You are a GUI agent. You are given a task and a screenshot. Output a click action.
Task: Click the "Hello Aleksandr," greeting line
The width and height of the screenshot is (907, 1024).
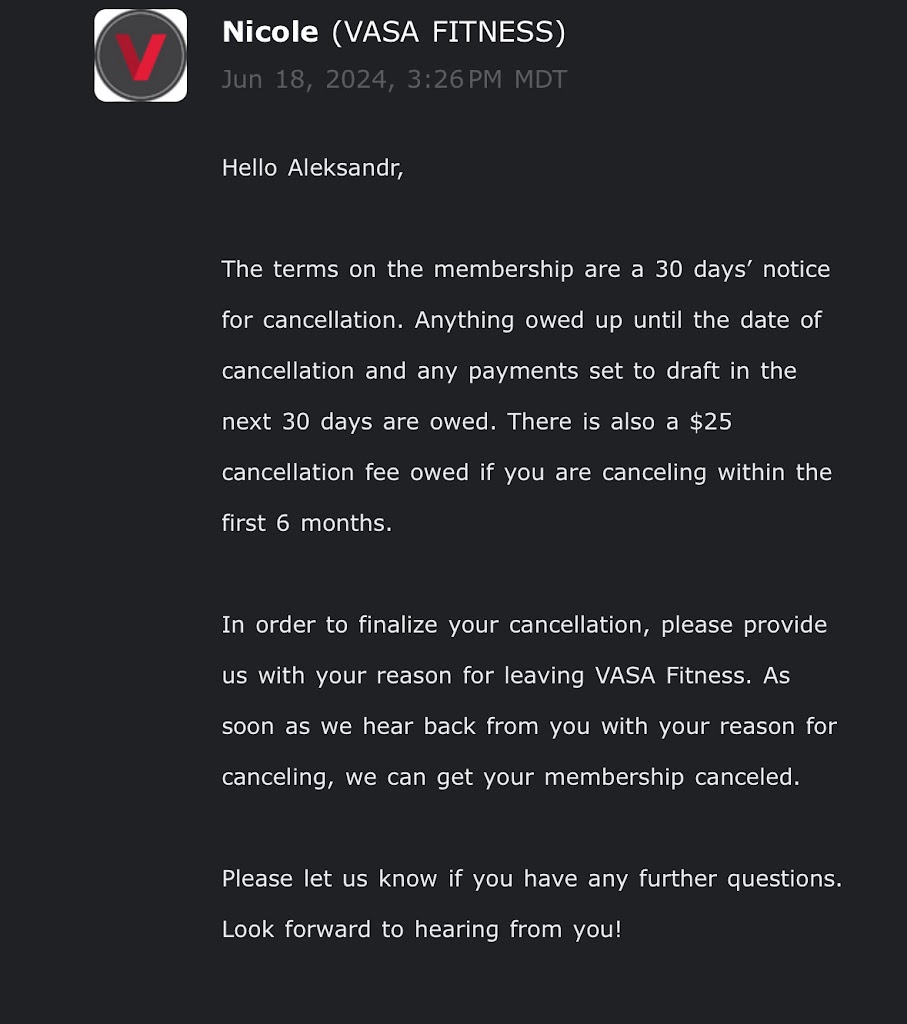click(312, 167)
